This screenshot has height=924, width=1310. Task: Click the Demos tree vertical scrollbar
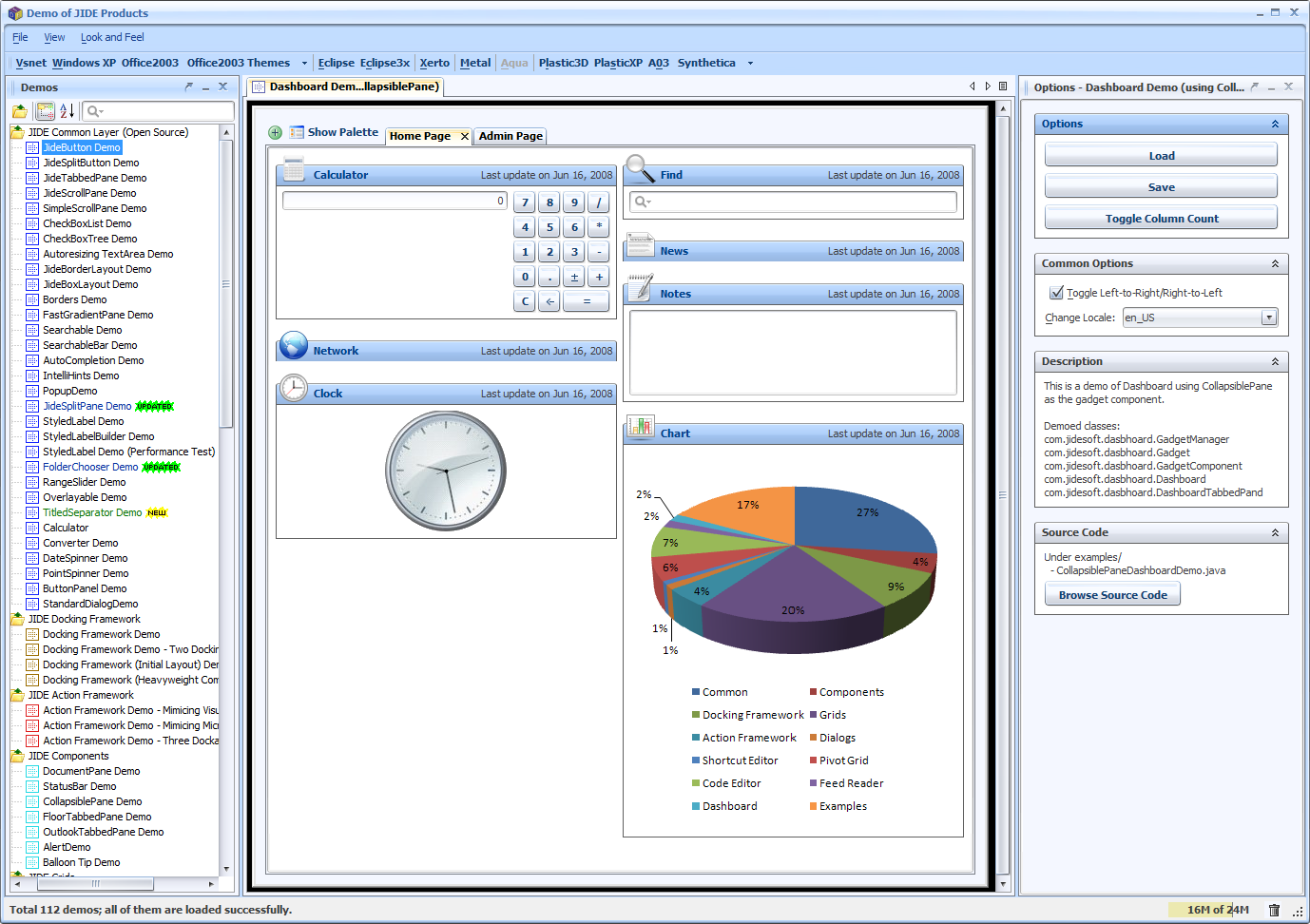click(226, 284)
